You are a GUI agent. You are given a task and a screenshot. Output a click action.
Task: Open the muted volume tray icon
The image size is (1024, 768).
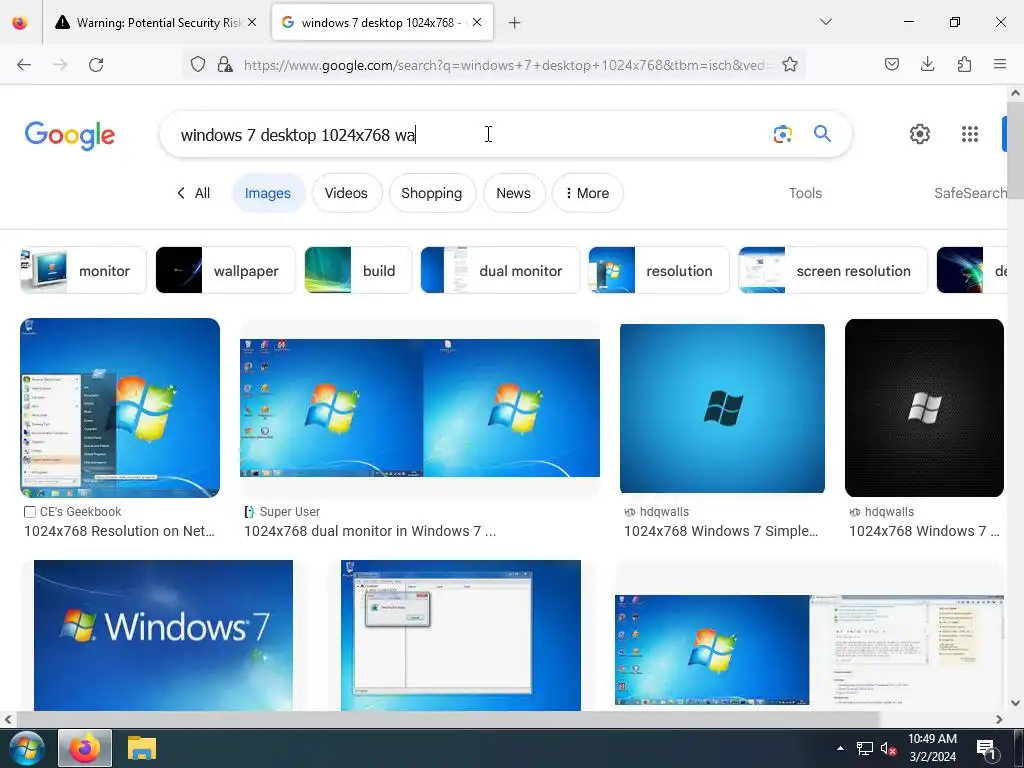pos(888,748)
